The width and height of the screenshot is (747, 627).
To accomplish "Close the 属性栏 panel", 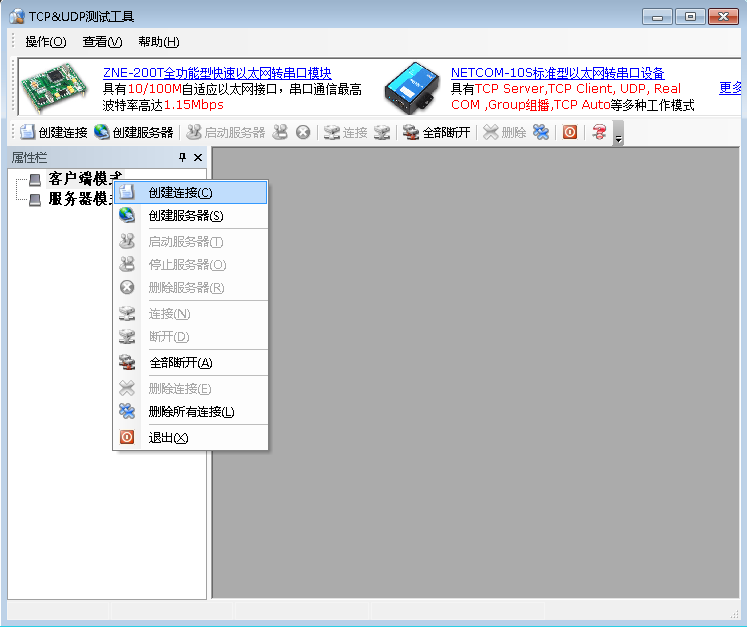I will tap(198, 157).
